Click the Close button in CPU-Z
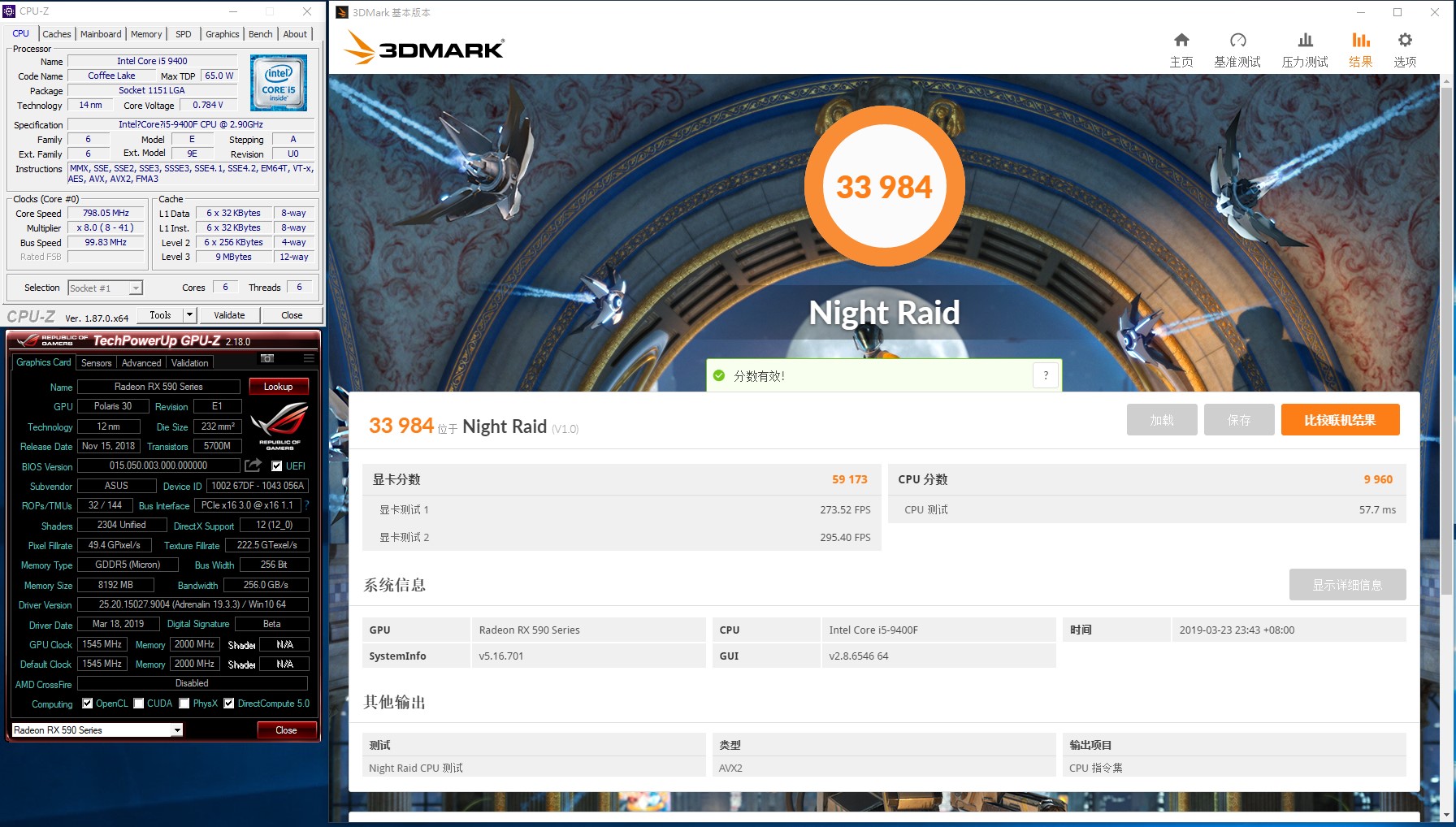The image size is (1456, 827). point(292,315)
